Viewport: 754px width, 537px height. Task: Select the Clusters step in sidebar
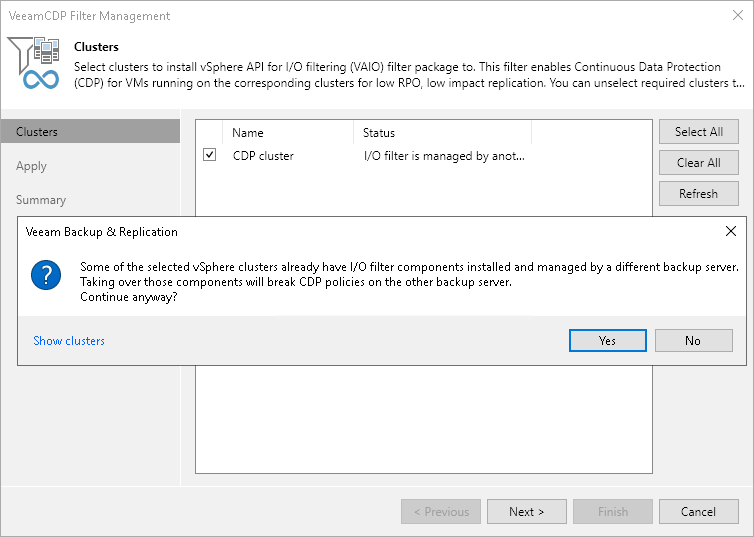point(90,132)
